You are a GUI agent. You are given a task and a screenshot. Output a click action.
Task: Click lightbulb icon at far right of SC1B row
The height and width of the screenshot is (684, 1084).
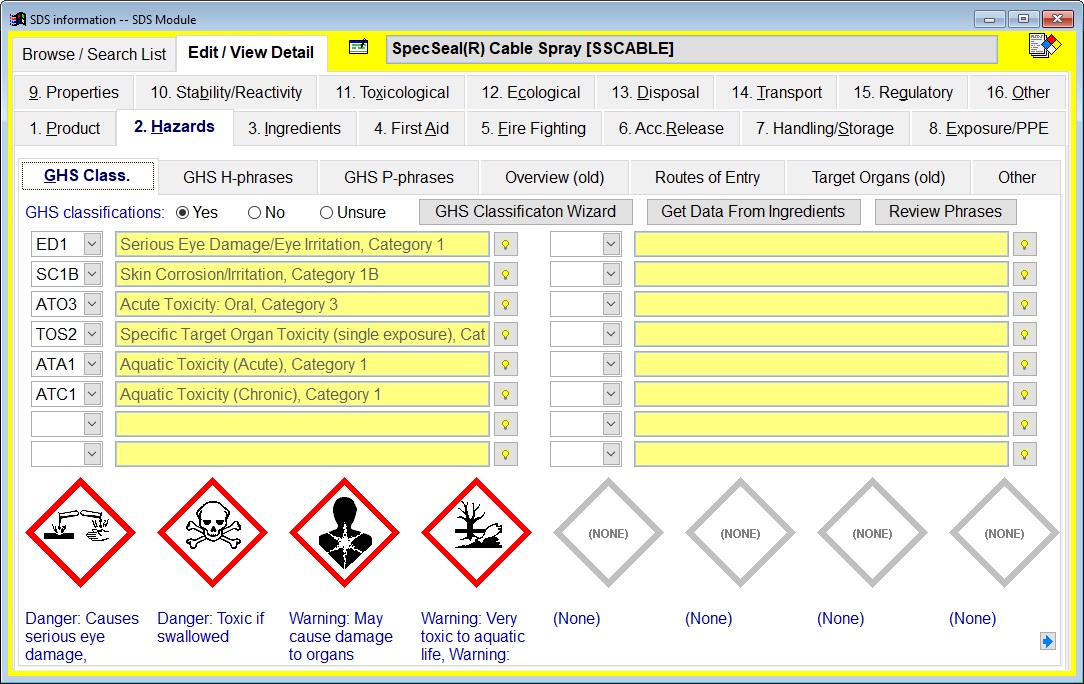[1025, 275]
